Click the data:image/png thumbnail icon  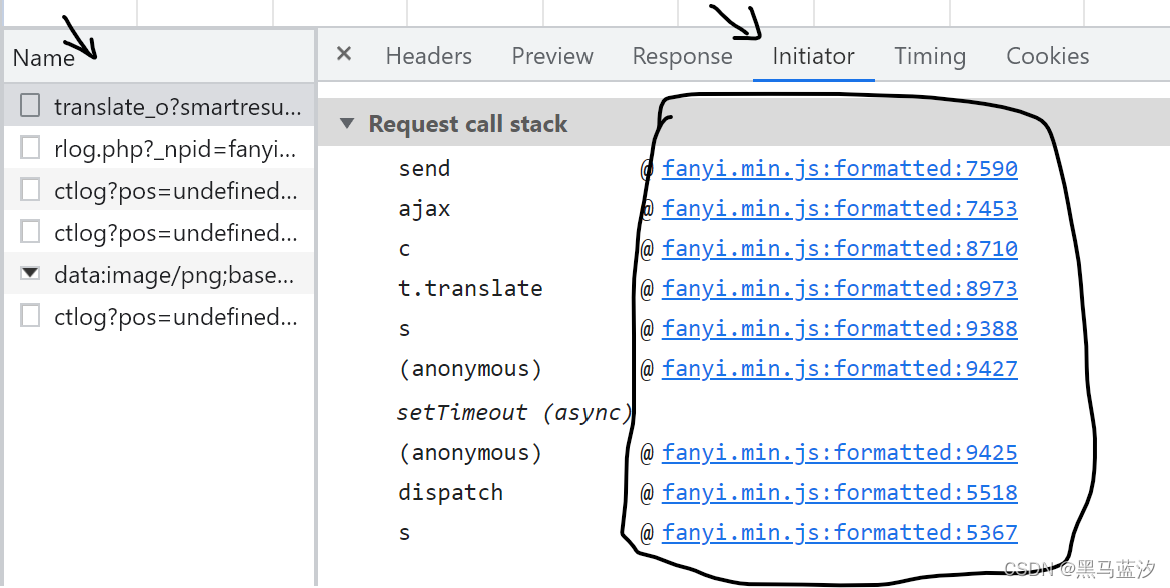pos(30,274)
